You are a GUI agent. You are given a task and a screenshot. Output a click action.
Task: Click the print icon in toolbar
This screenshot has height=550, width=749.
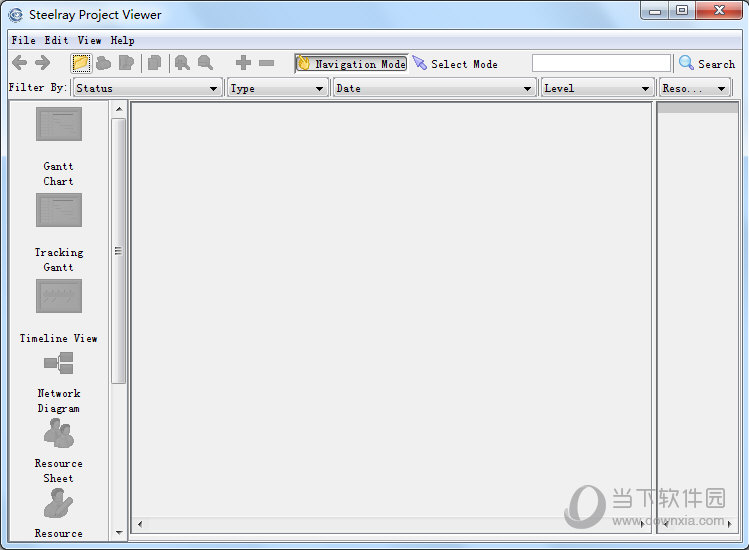tap(103, 63)
